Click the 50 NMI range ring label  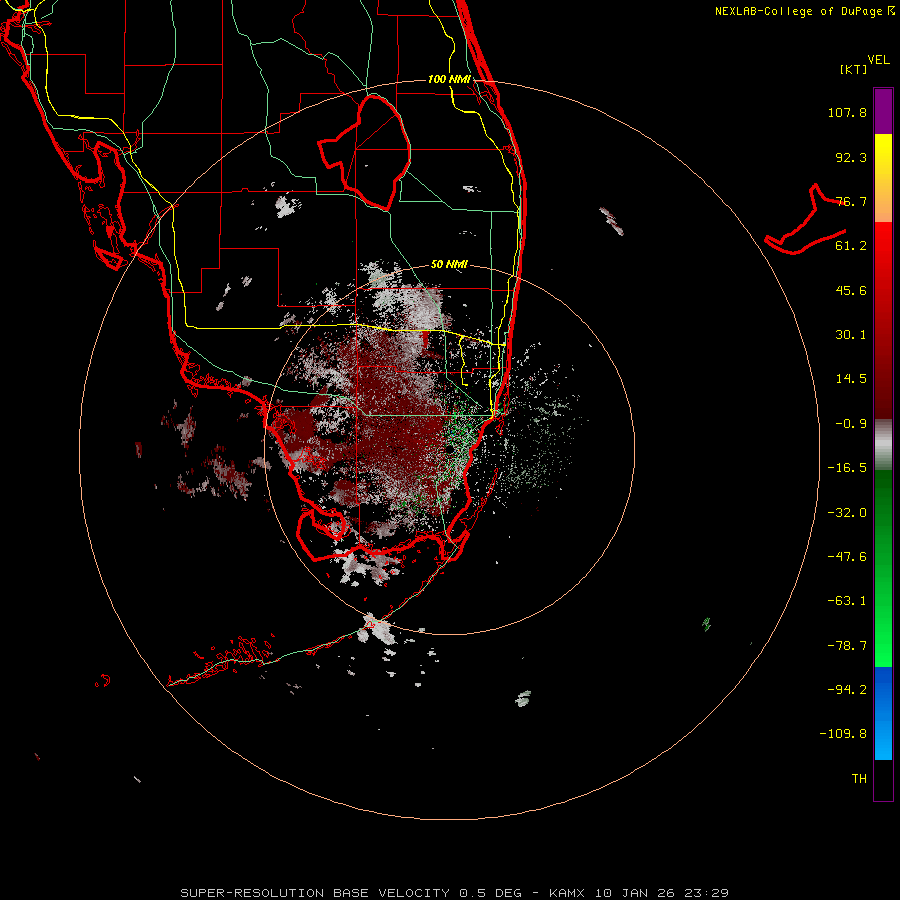449,265
